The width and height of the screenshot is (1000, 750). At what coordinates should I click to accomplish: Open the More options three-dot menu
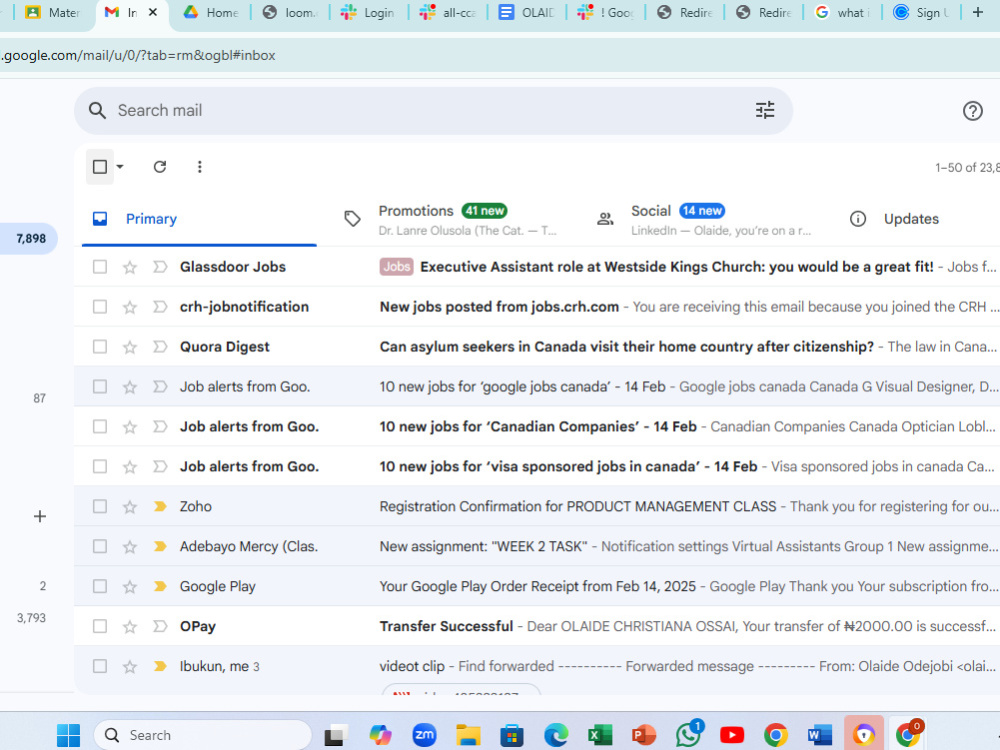click(200, 166)
